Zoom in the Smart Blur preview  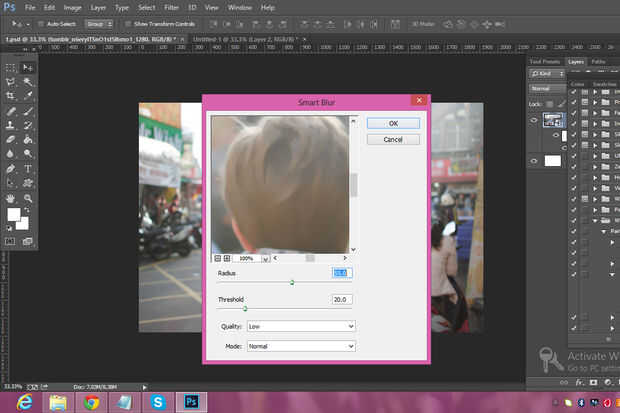pyautogui.click(x=227, y=257)
